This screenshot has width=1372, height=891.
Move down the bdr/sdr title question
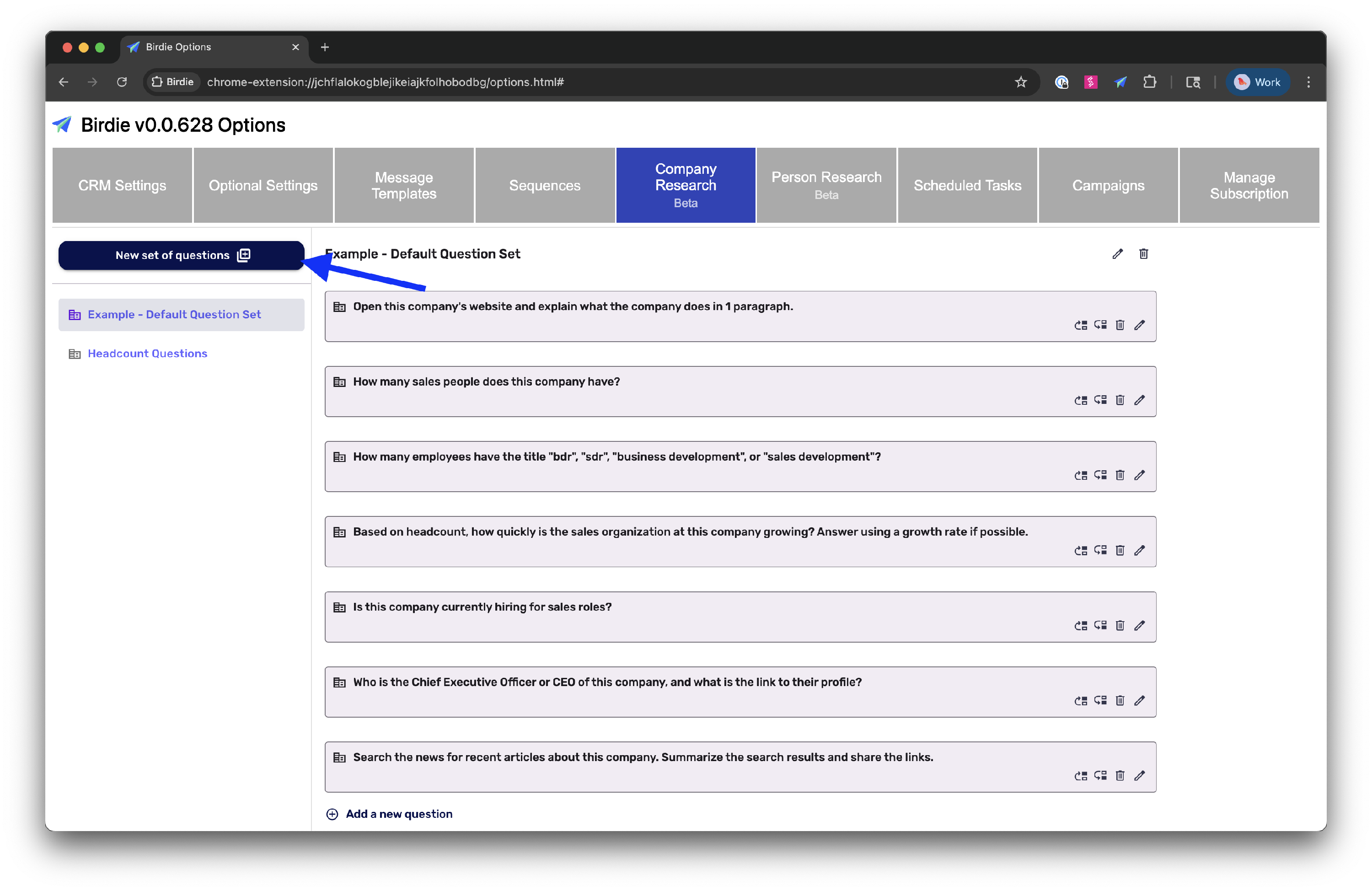point(1100,475)
